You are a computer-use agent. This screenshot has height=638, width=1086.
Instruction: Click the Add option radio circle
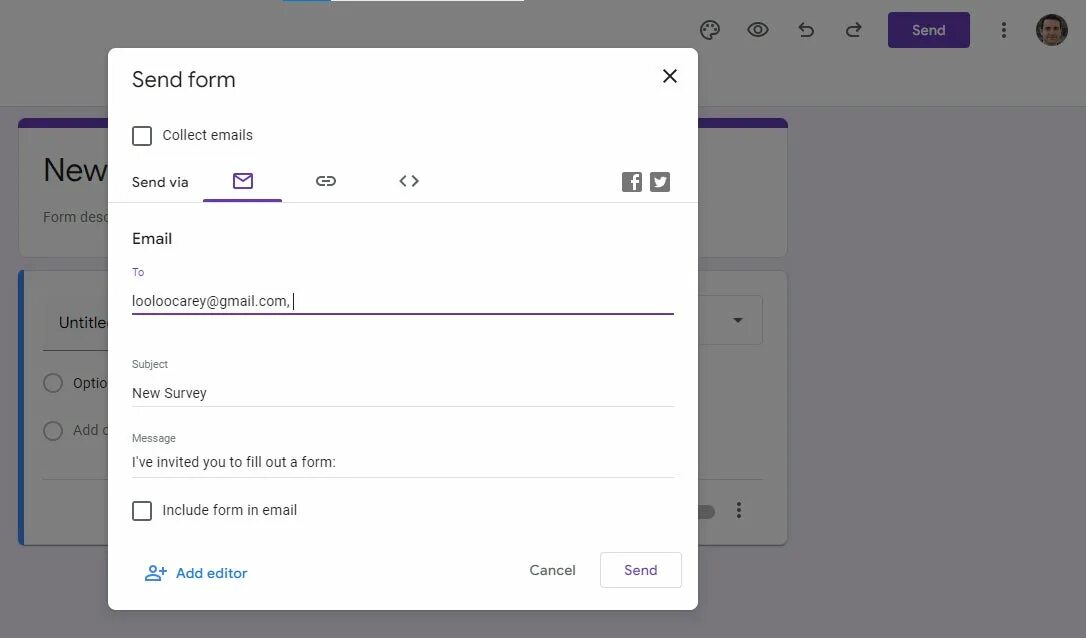click(x=53, y=430)
